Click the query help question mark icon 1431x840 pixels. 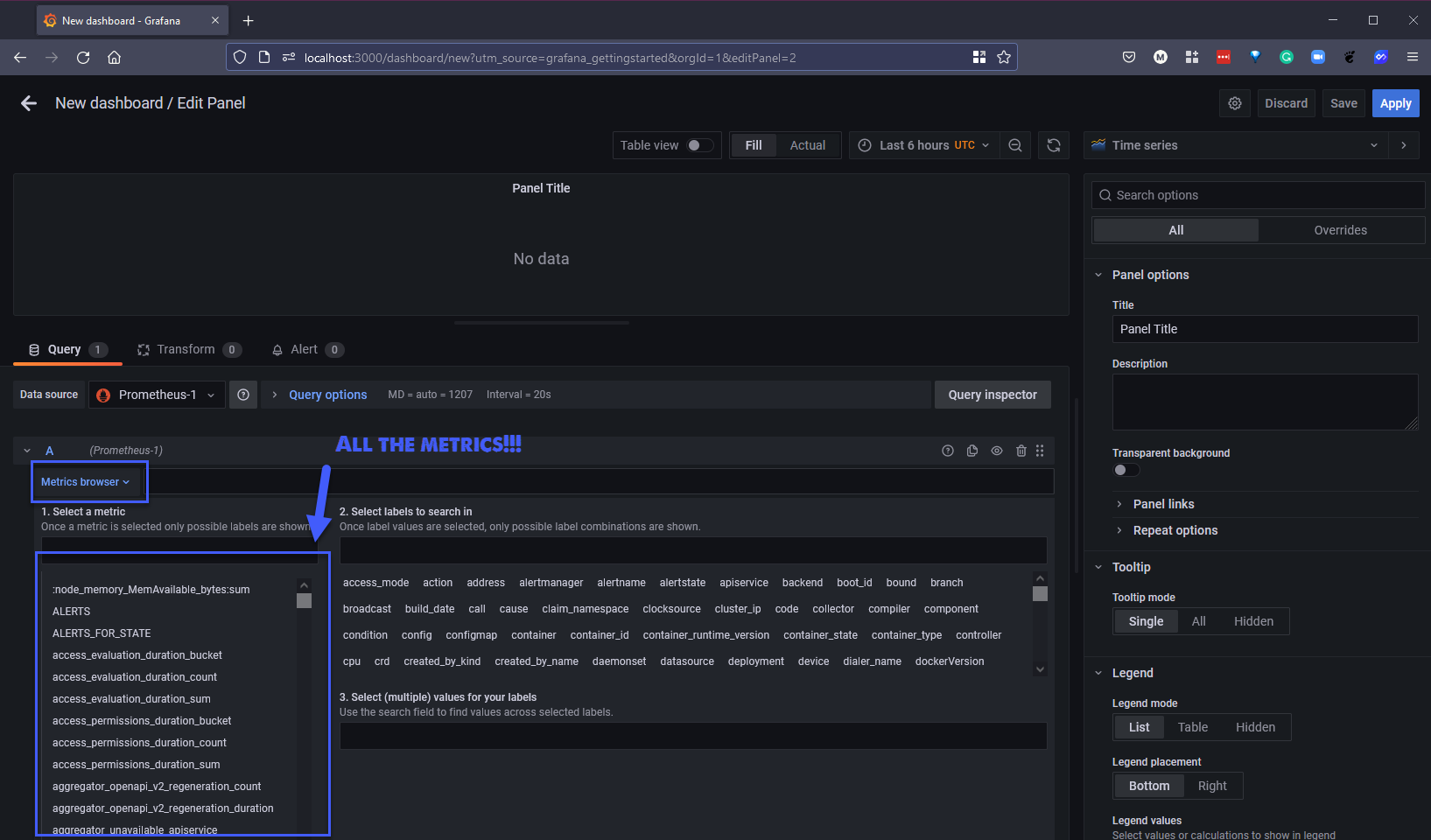point(947,451)
